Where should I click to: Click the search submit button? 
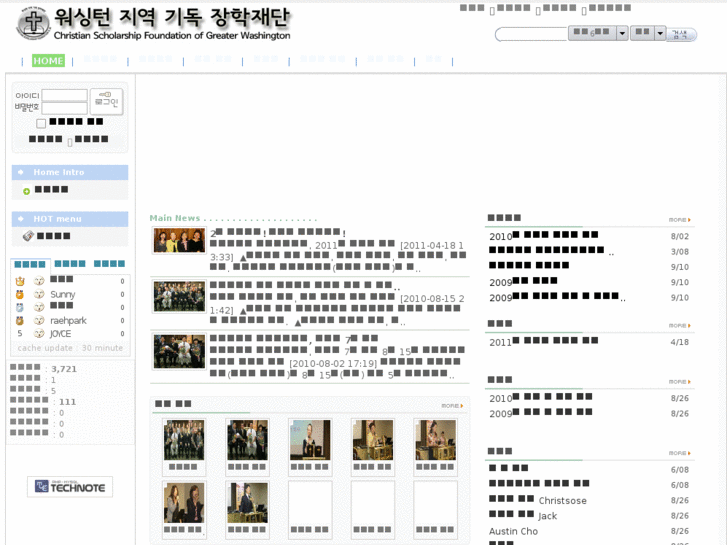681,34
